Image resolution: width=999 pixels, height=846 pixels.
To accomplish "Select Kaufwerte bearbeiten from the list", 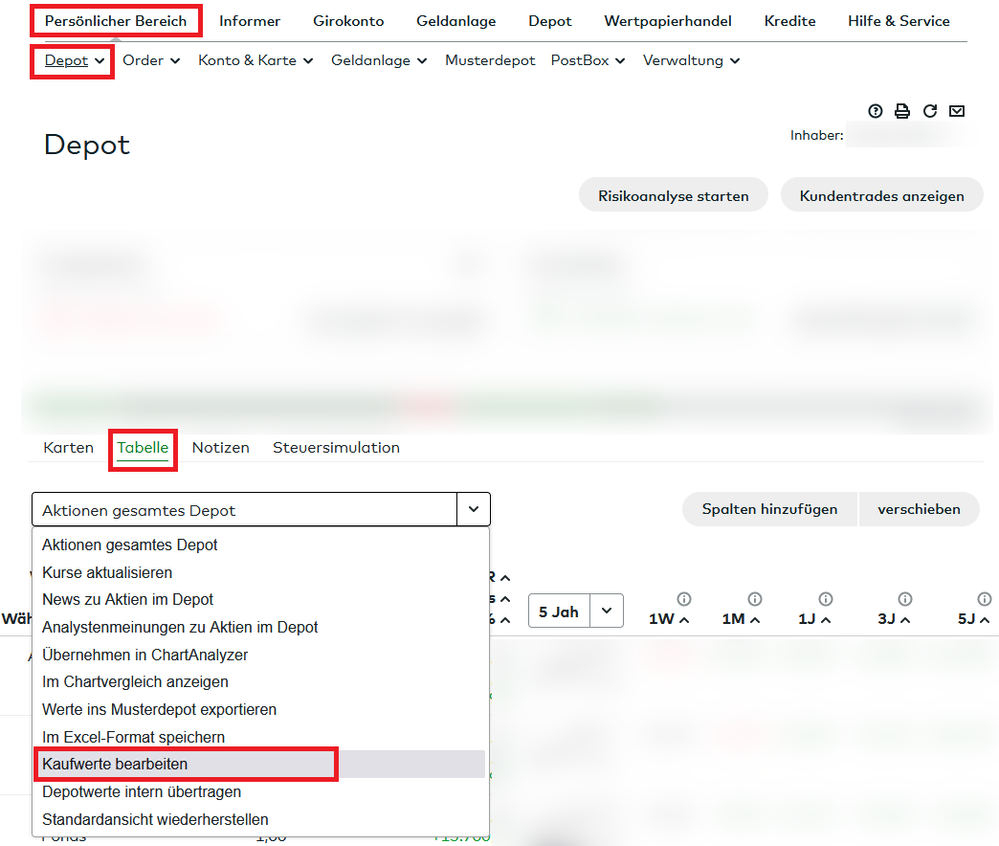I will (115, 764).
